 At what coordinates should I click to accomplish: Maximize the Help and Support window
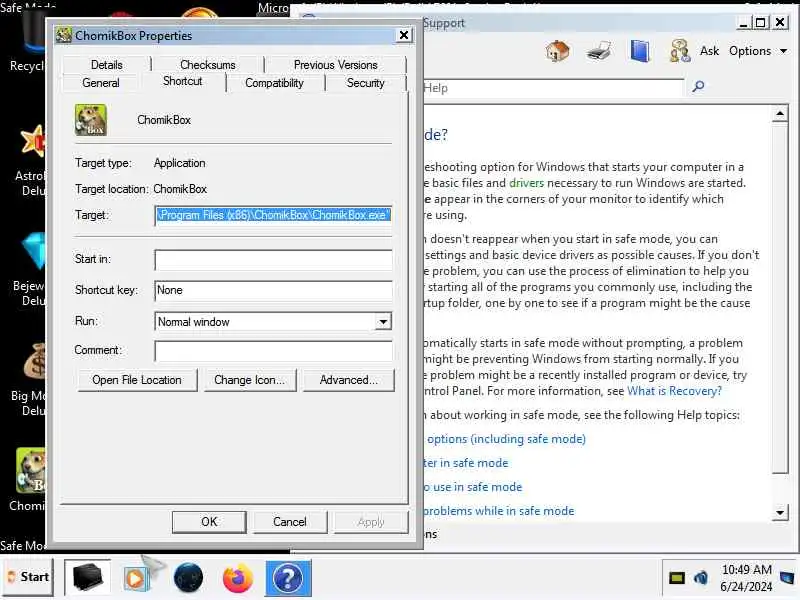[761, 22]
